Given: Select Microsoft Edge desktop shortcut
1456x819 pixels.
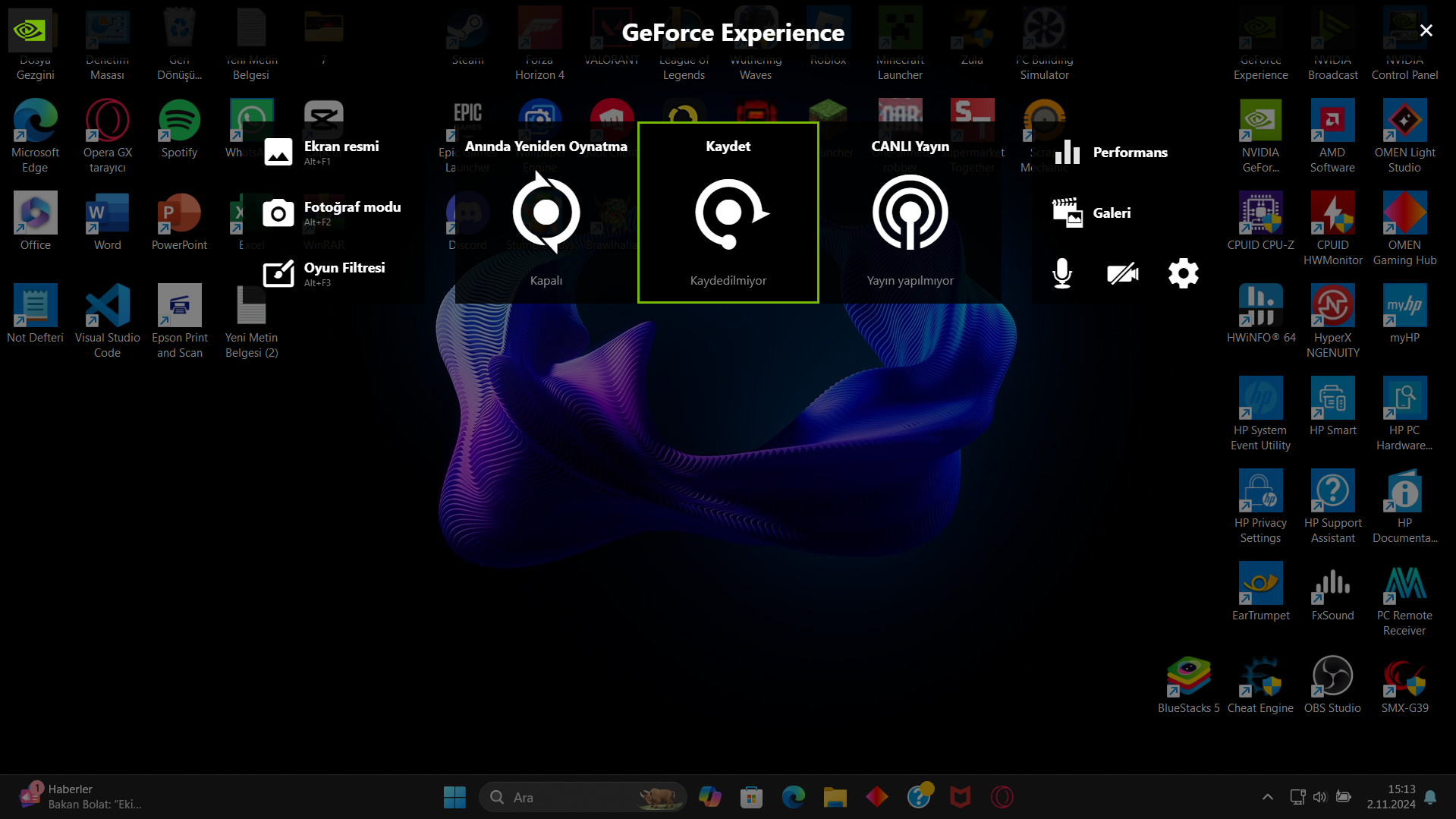Looking at the screenshot, I should click(x=35, y=136).
